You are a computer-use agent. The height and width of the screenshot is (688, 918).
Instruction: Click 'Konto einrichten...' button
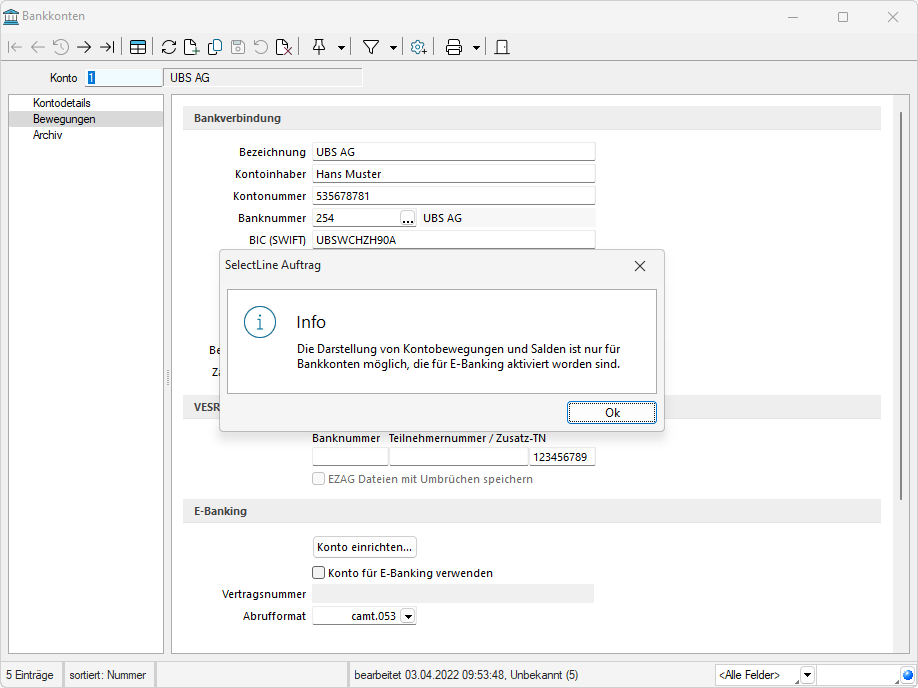(x=364, y=547)
